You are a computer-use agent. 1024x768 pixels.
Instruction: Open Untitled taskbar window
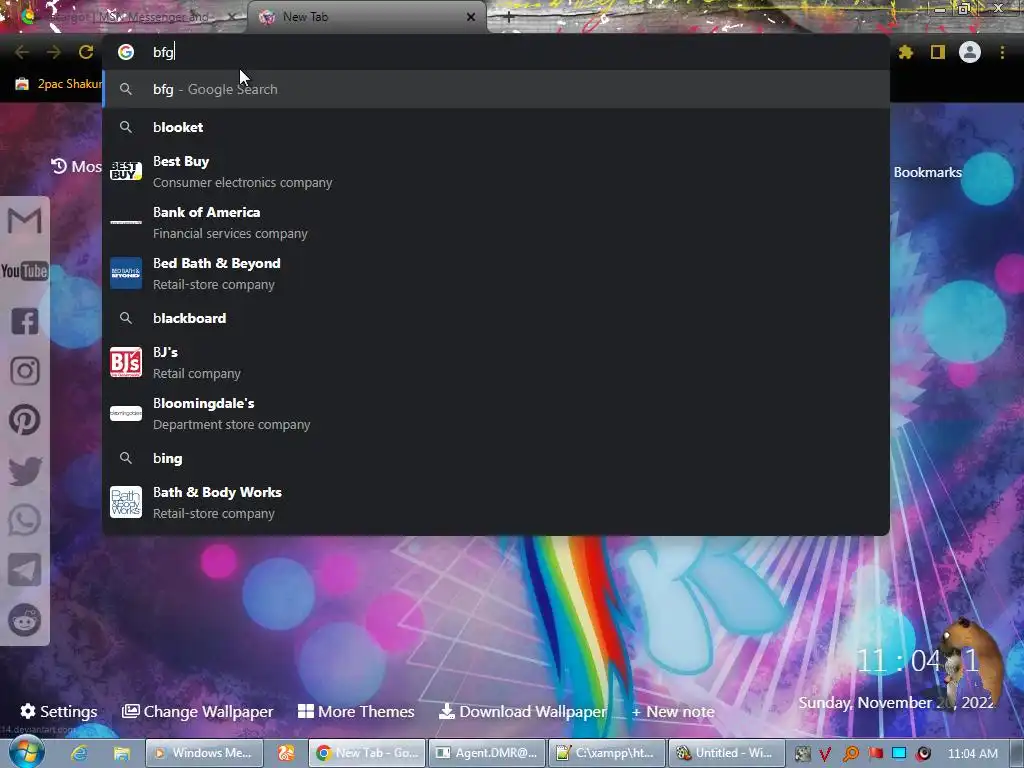(728, 753)
